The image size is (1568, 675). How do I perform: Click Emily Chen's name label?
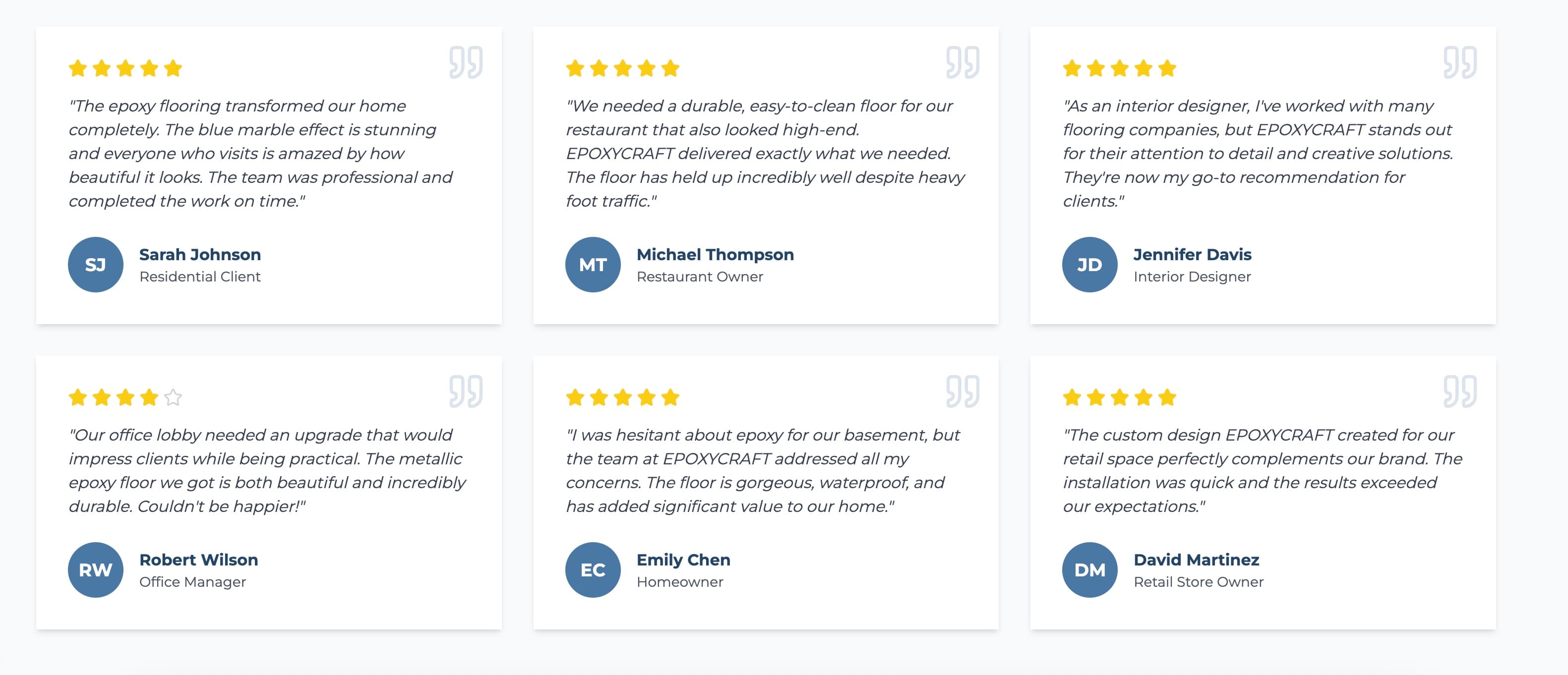[x=683, y=560]
